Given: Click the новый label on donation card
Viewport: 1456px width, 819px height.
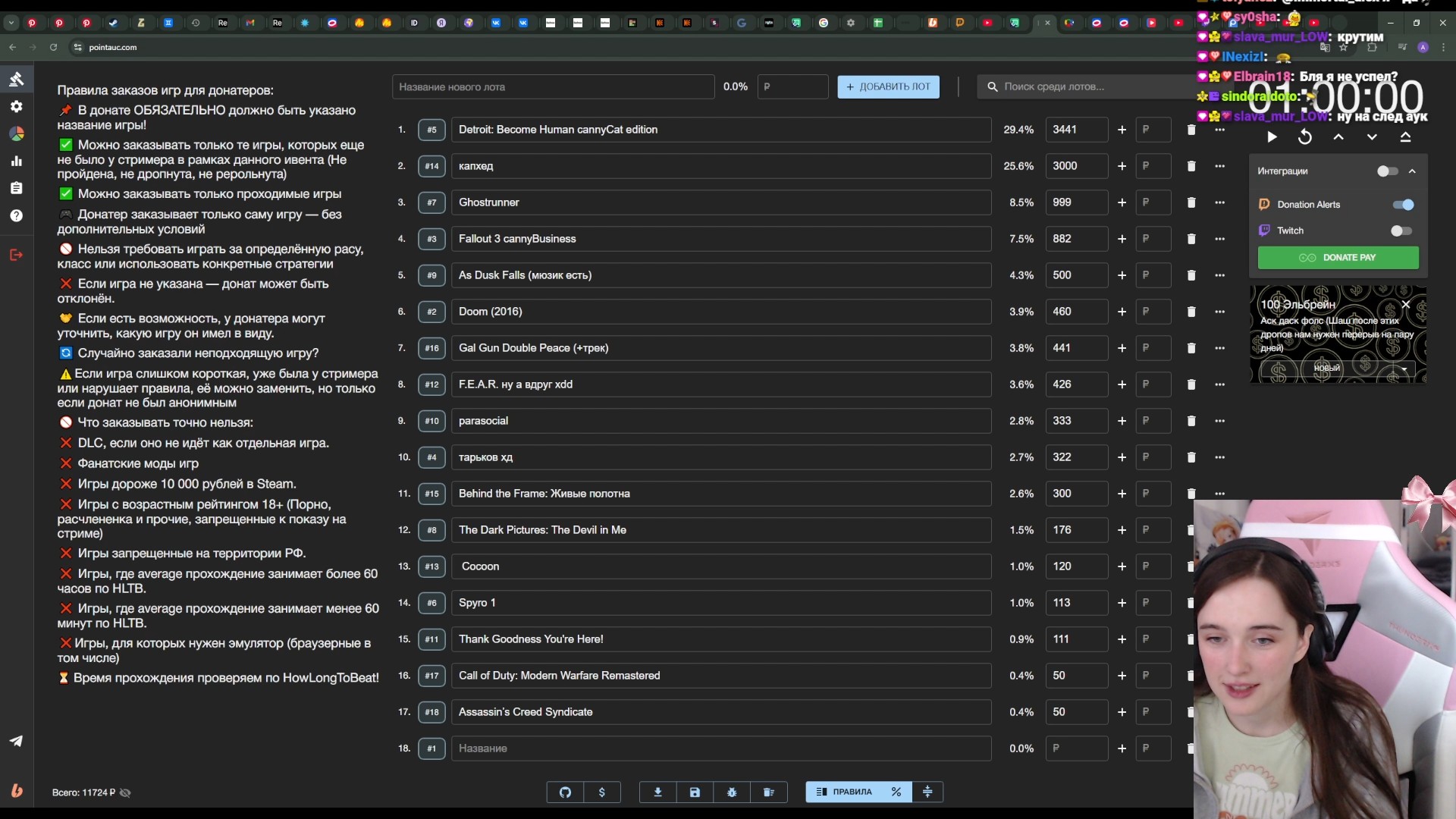Looking at the screenshot, I should [x=1326, y=368].
